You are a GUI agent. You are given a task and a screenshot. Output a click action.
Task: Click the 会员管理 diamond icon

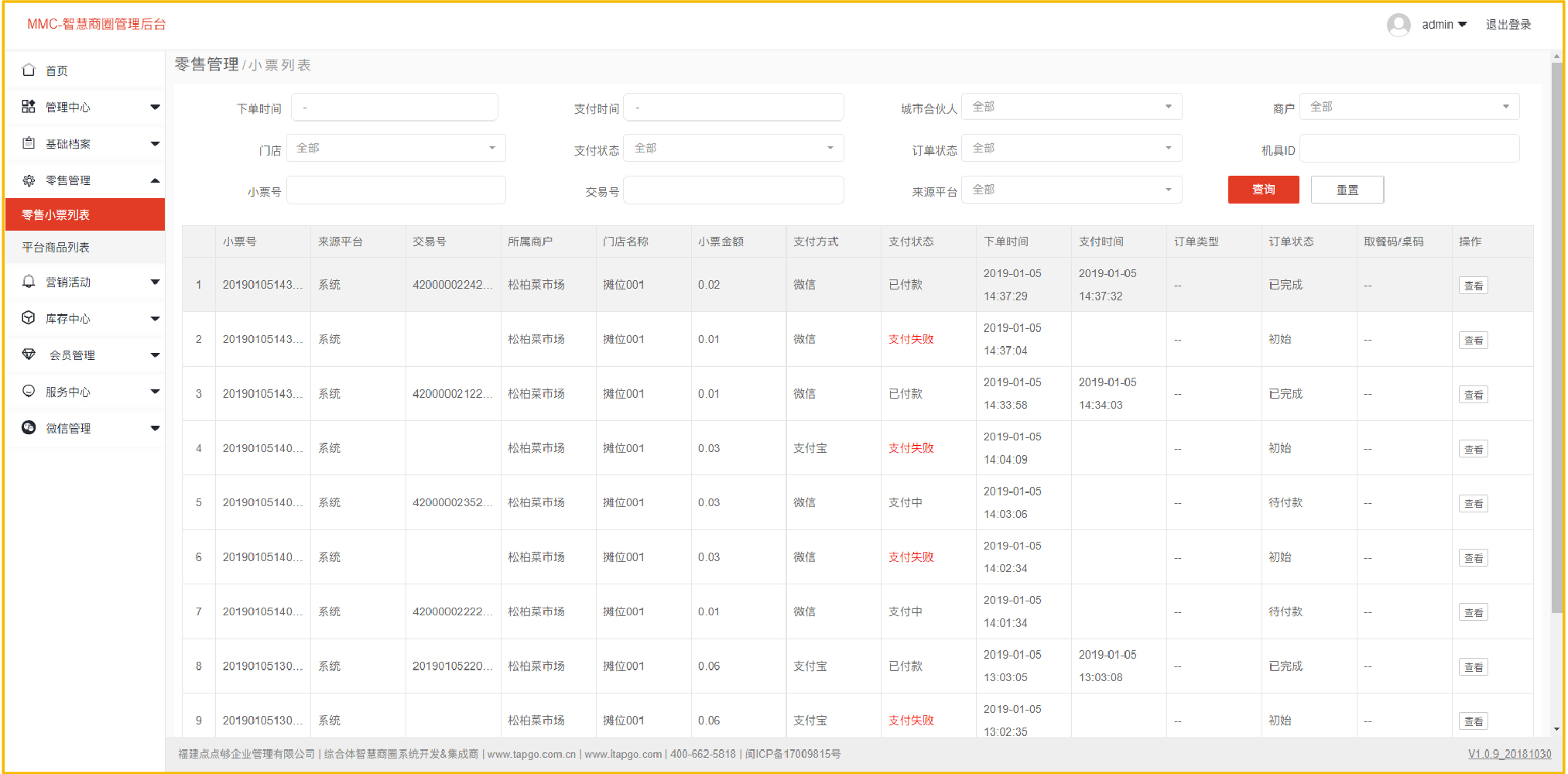[29, 354]
